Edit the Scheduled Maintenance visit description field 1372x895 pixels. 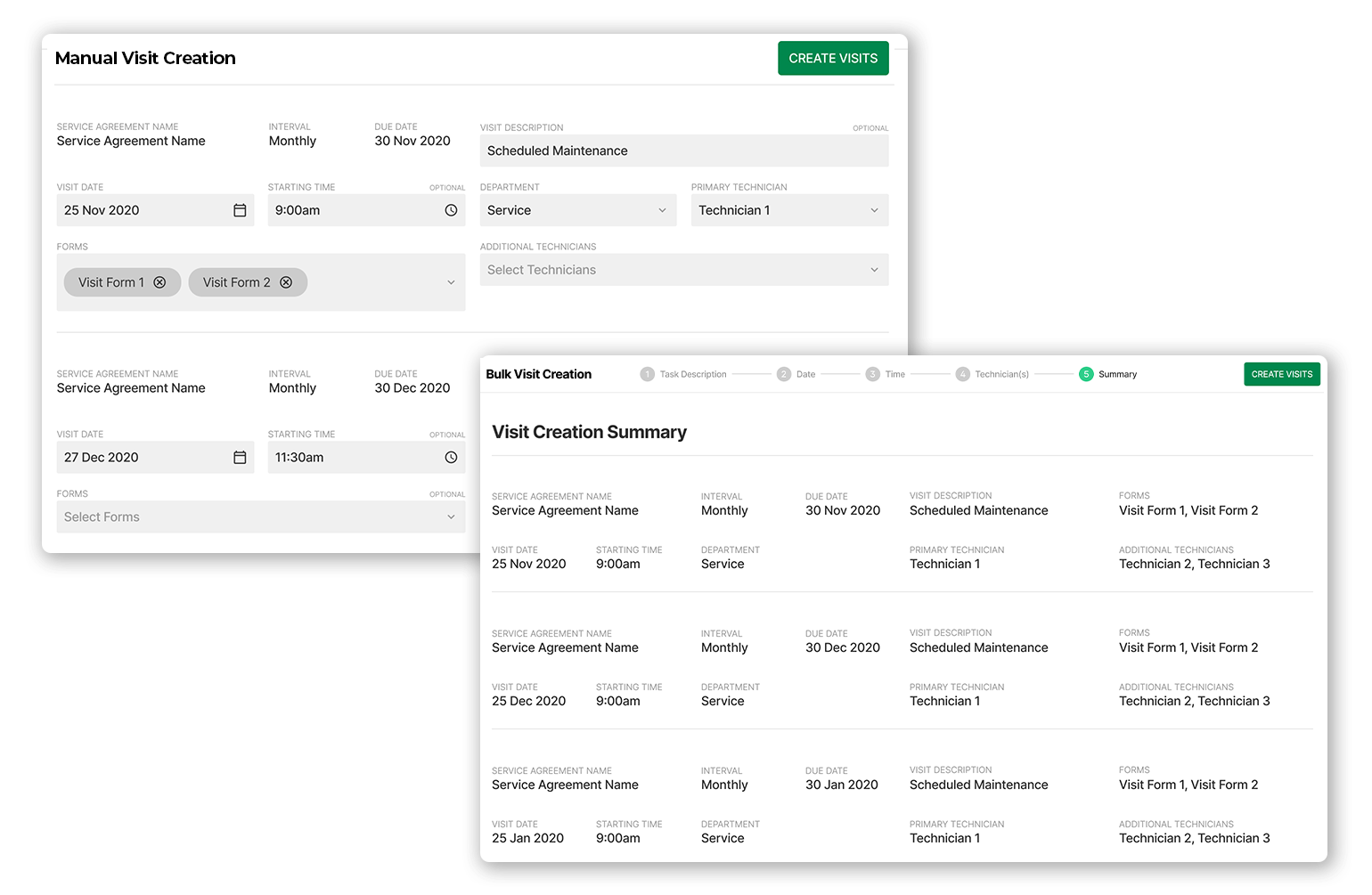click(684, 151)
